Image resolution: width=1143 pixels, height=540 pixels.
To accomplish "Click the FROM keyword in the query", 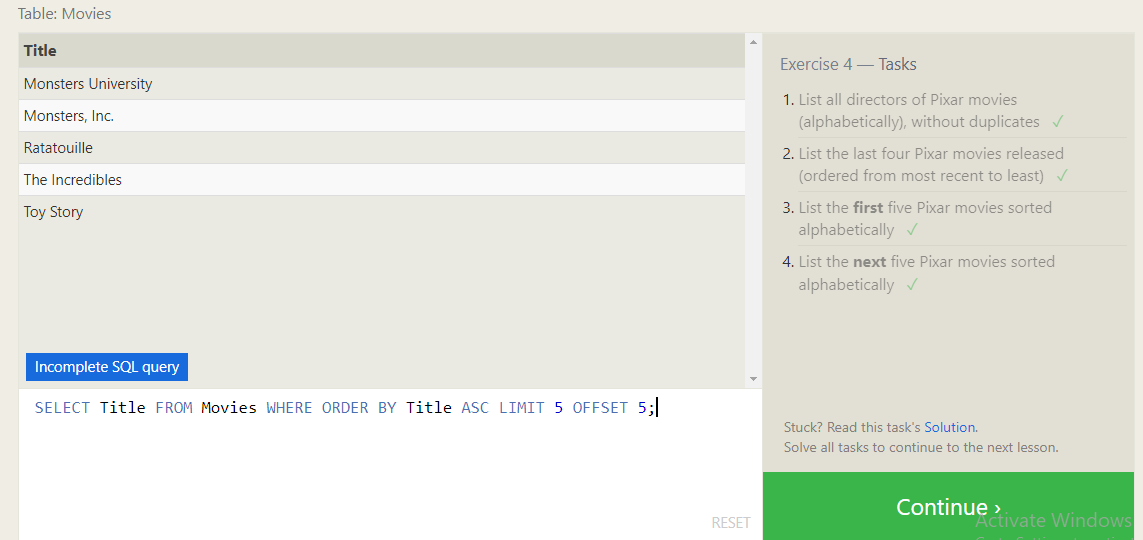I will coord(174,408).
